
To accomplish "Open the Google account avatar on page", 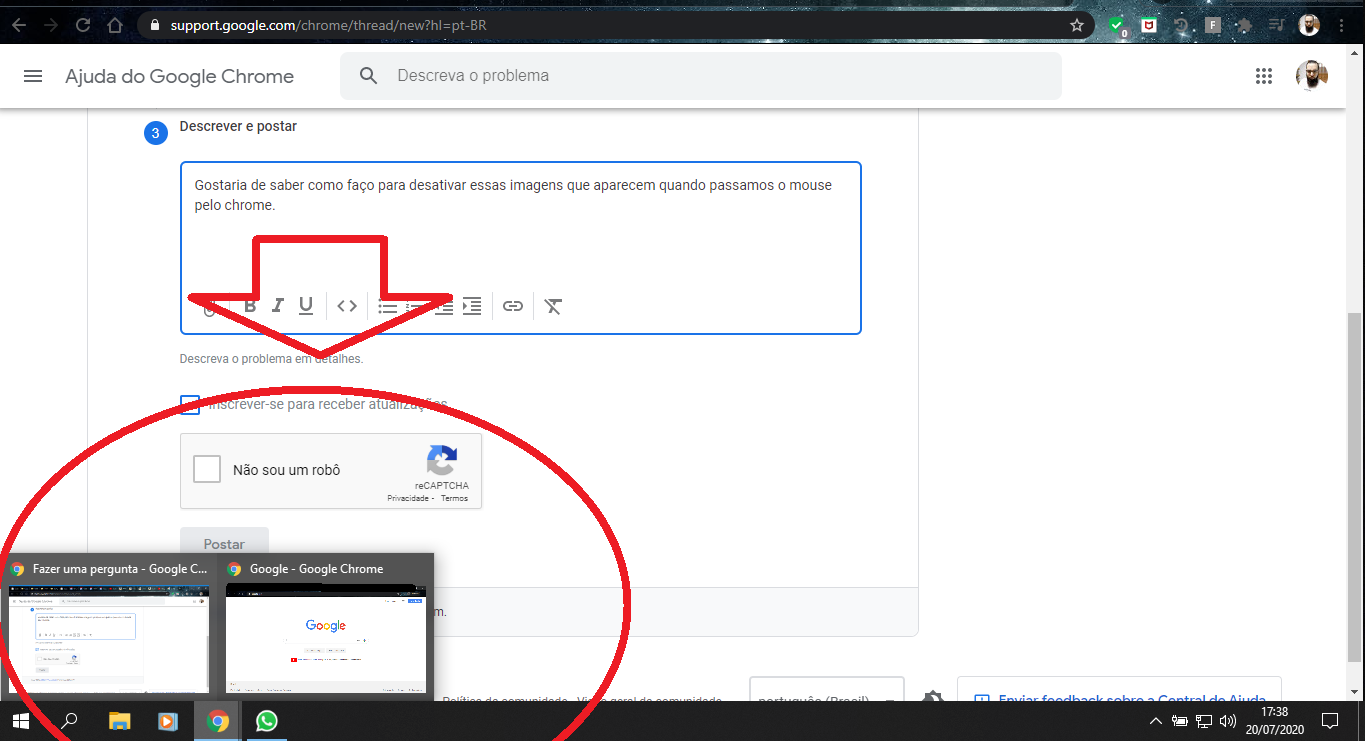I will [x=1312, y=75].
